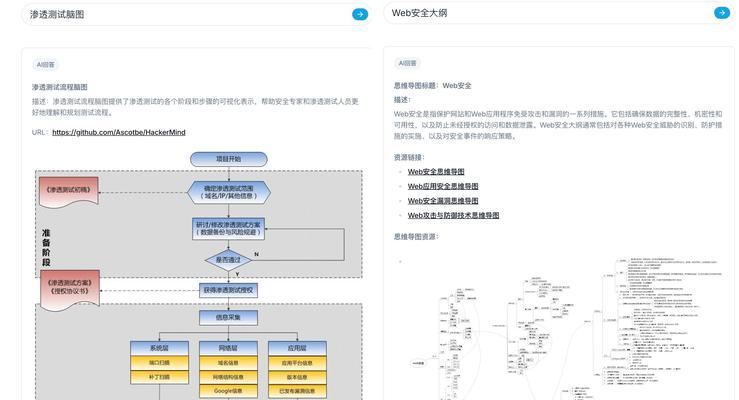Click the 系统层 box in flowchart

point(159,348)
